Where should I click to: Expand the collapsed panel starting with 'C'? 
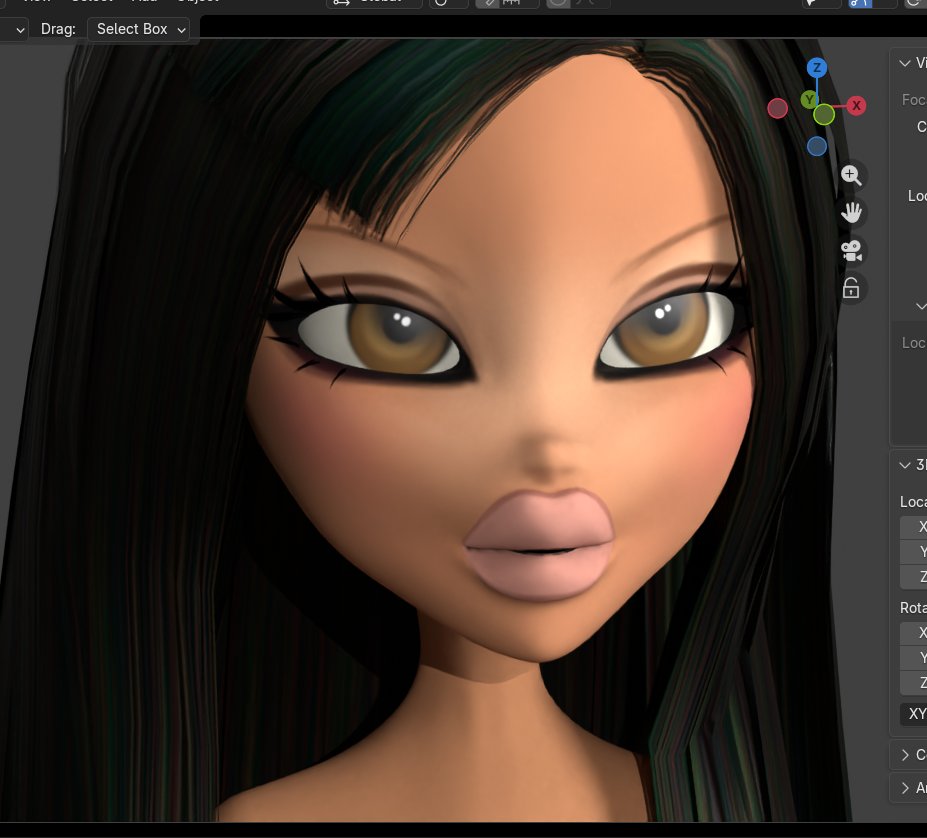tap(905, 755)
